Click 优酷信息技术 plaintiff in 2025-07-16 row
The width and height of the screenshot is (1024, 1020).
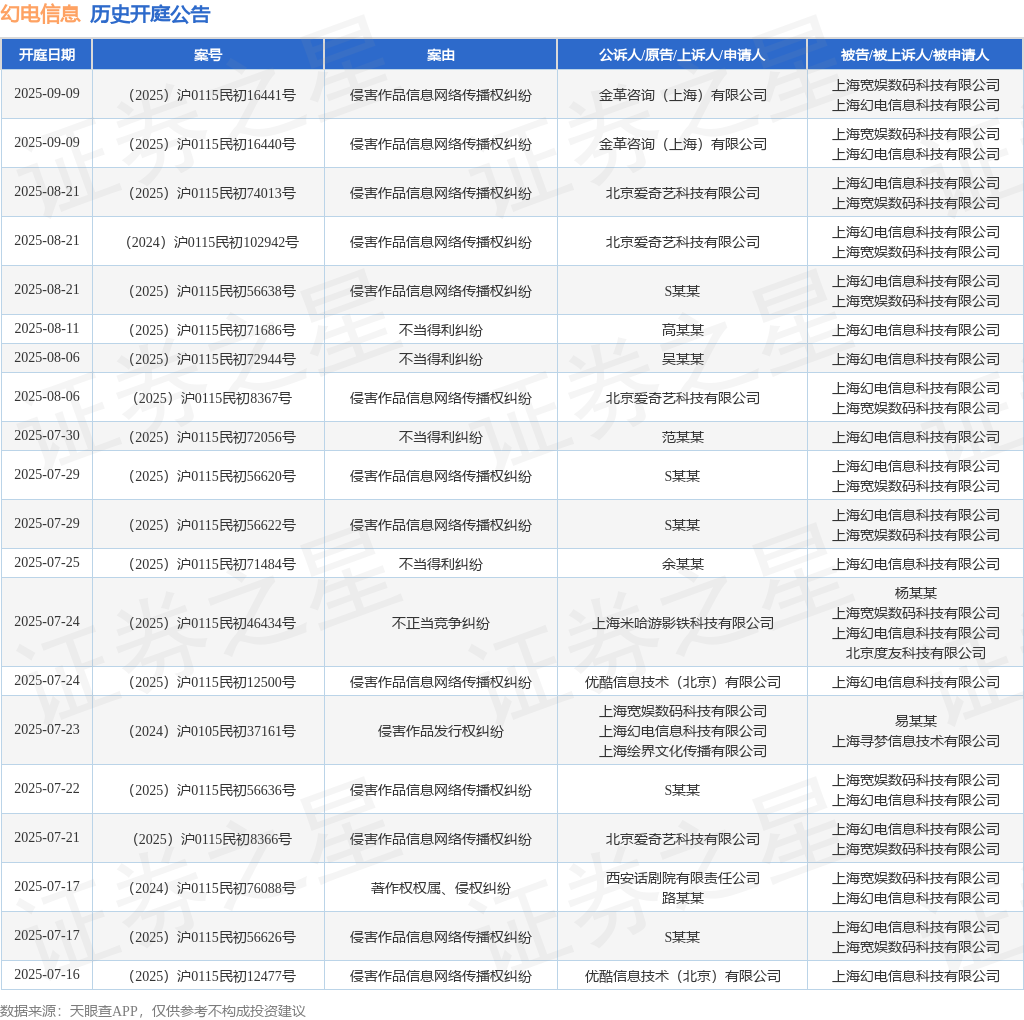(x=682, y=976)
